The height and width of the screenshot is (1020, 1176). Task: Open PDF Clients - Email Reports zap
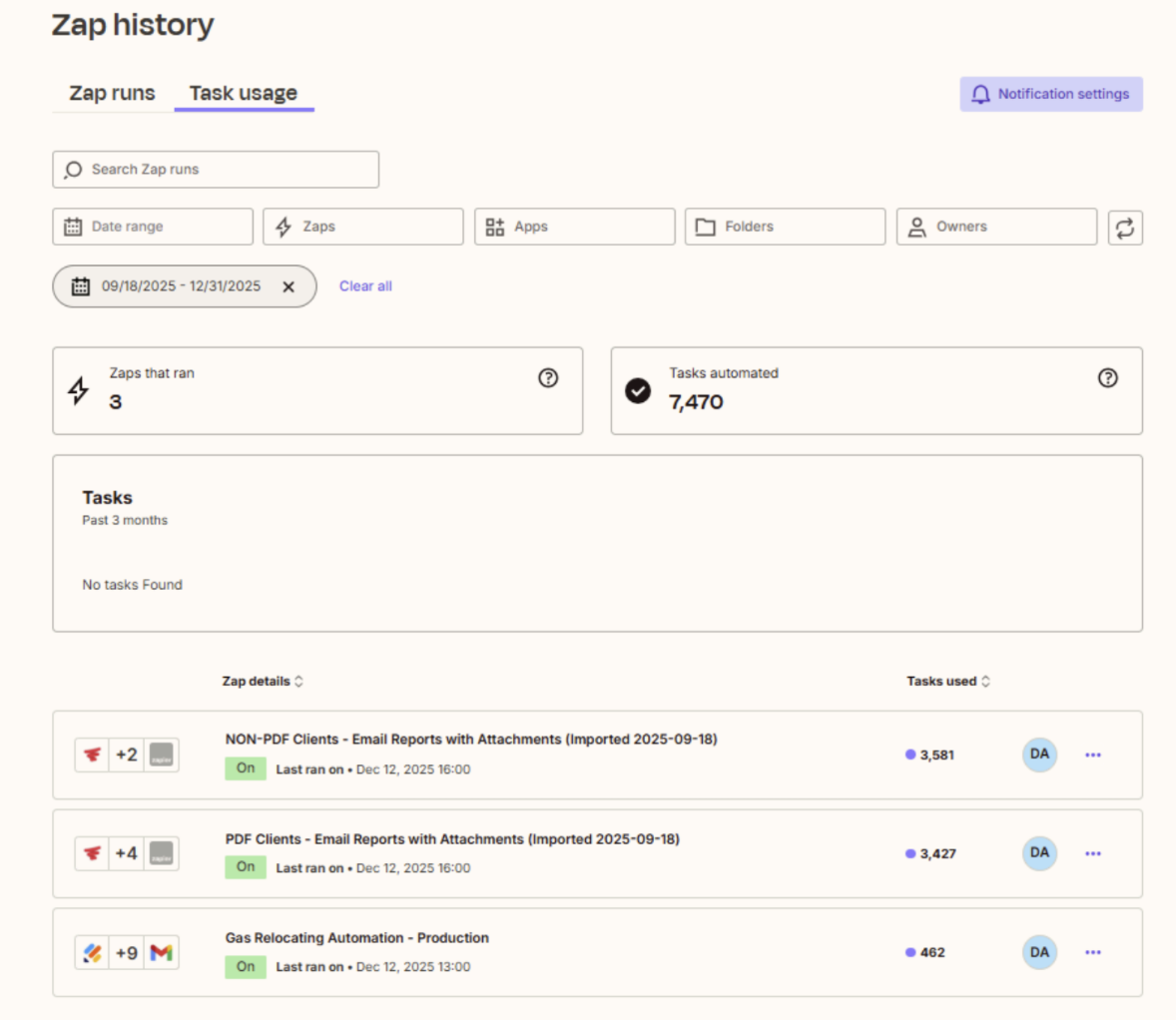coord(452,839)
